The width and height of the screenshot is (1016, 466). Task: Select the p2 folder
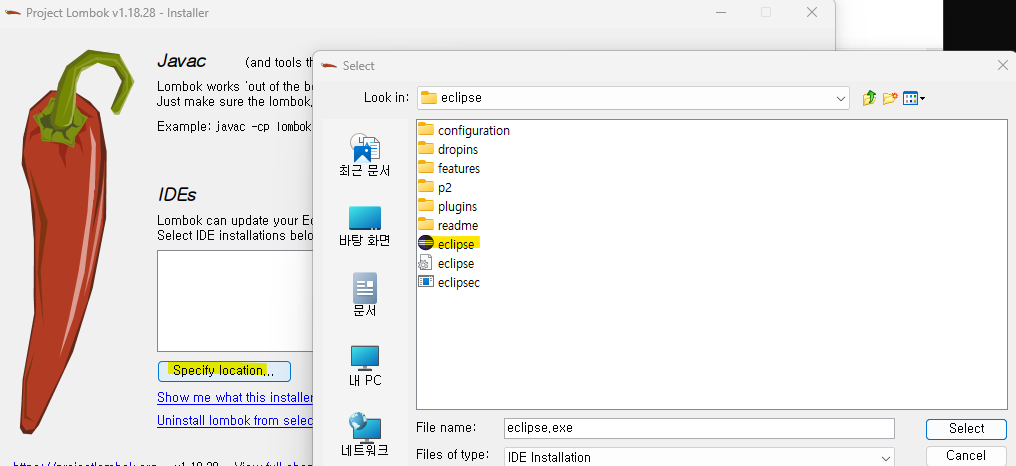click(435, 187)
